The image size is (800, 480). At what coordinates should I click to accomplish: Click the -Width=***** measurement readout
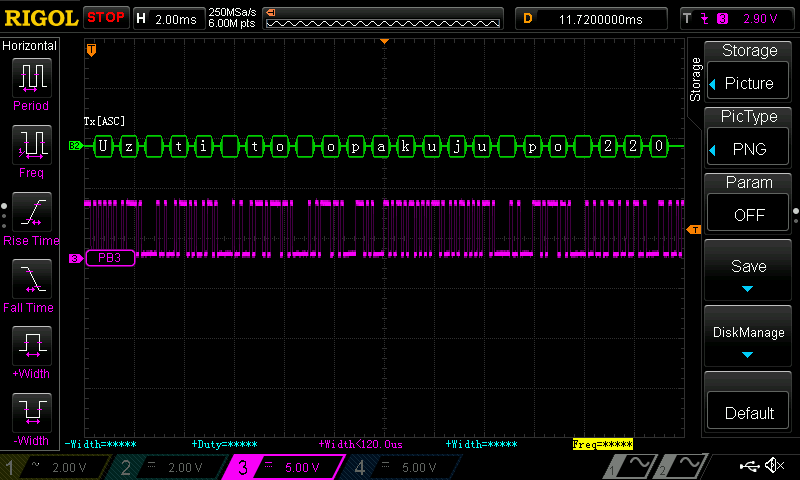101,444
